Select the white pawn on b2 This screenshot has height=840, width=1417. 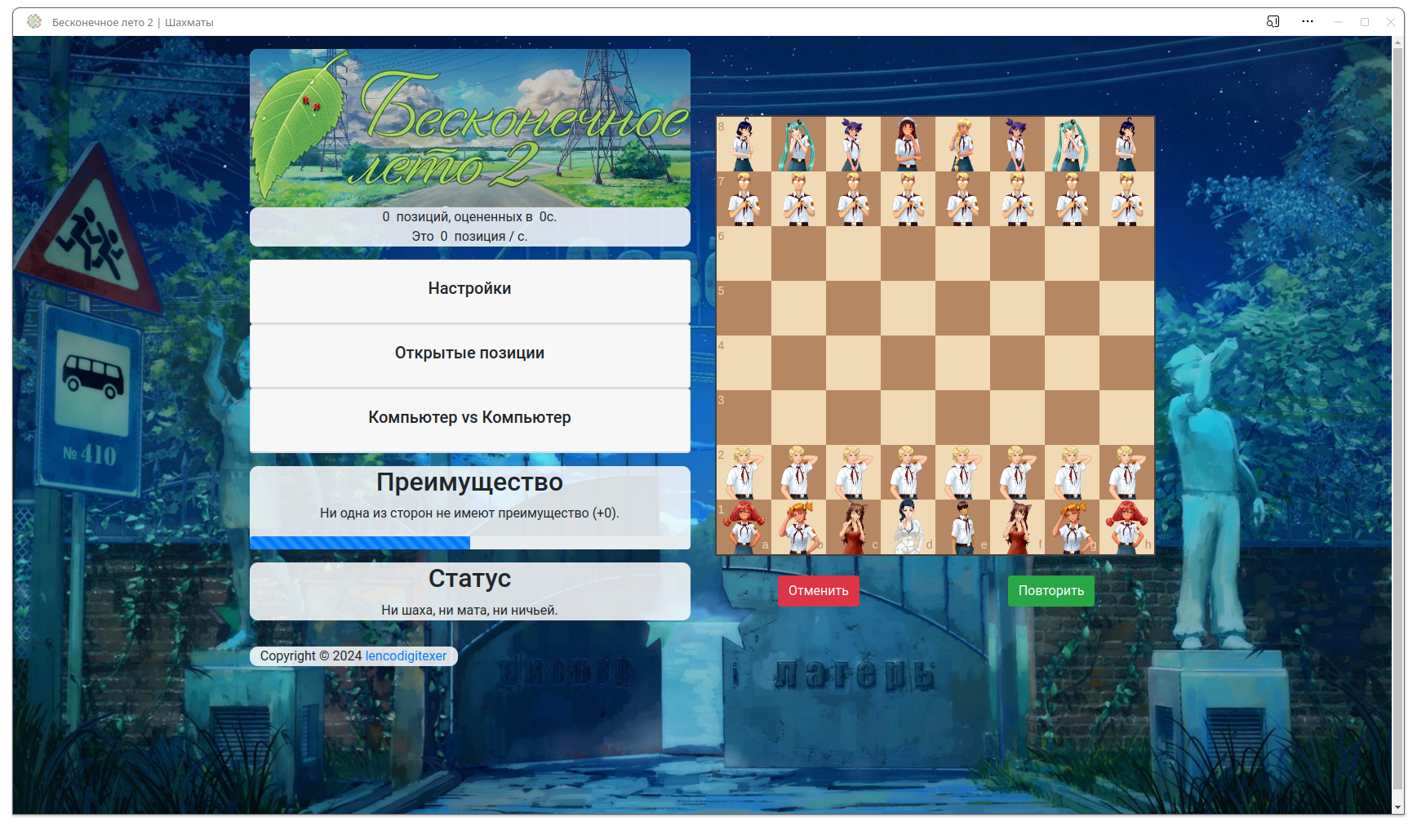click(798, 472)
